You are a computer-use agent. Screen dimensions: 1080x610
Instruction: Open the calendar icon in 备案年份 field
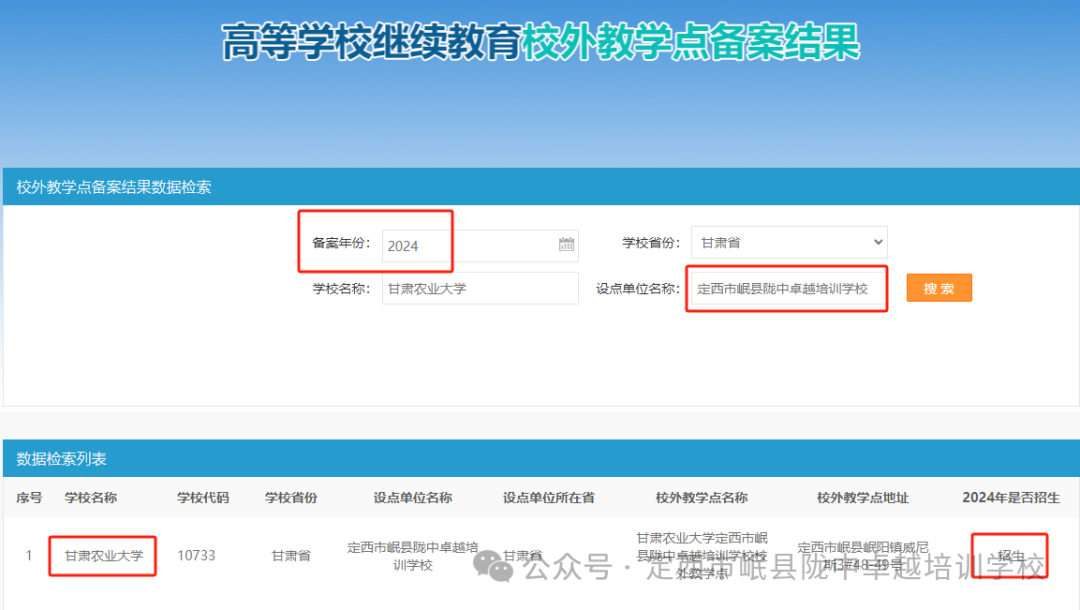tap(566, 244)
